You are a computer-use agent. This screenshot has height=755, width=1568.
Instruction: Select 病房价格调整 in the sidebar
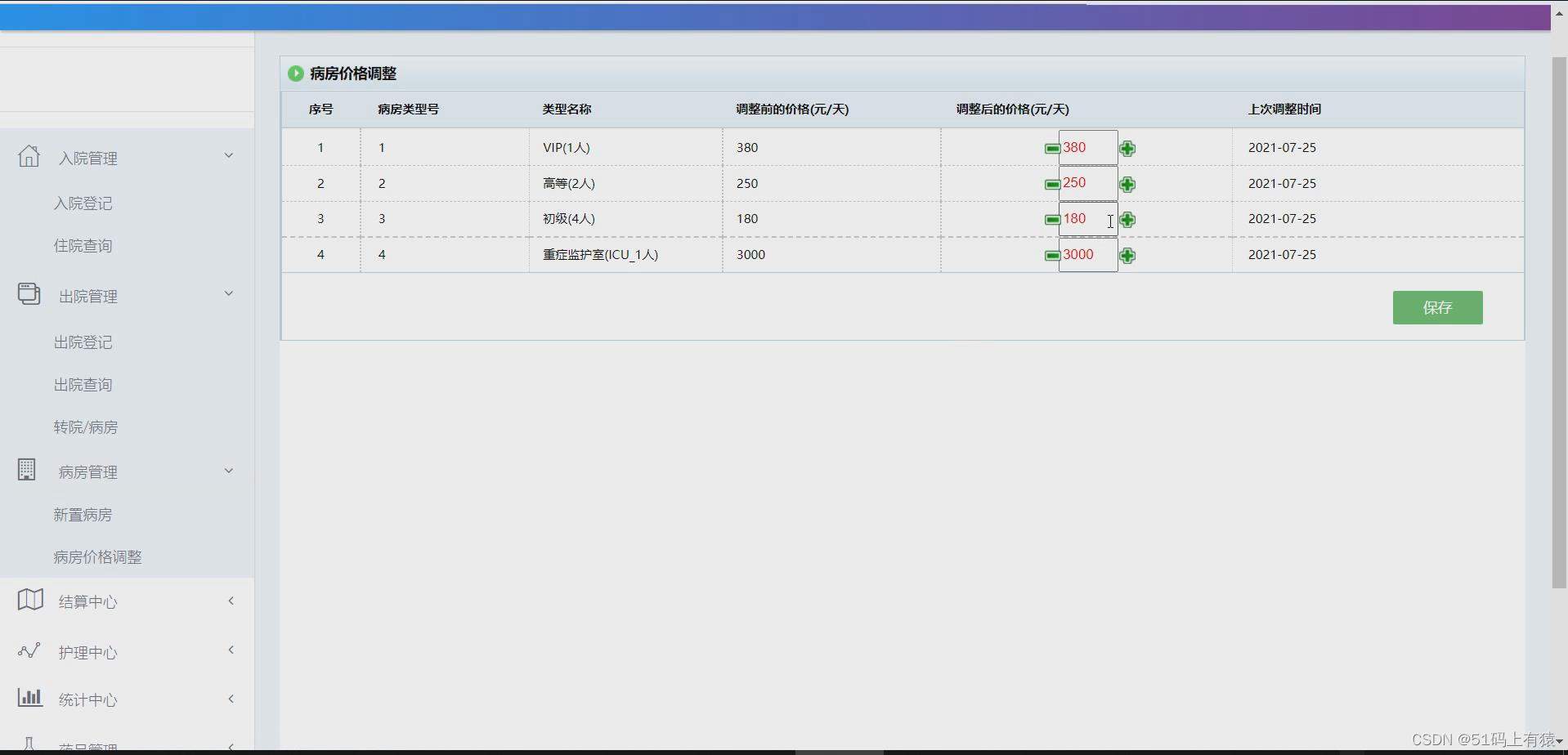coord(98,557)
